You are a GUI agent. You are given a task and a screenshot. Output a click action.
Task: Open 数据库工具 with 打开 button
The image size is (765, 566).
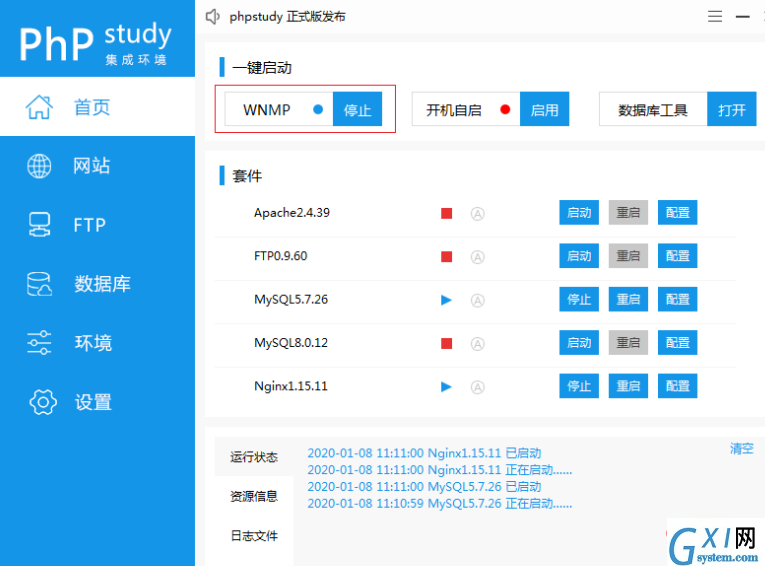[731, 109]
